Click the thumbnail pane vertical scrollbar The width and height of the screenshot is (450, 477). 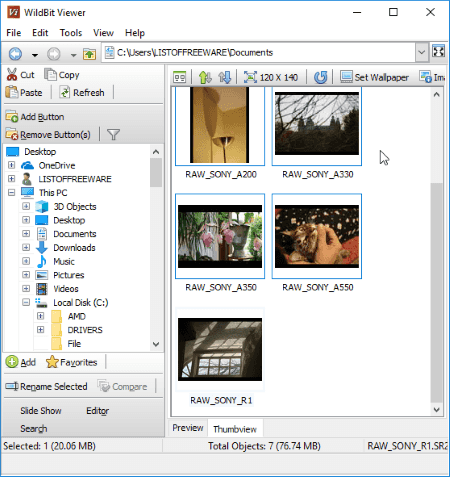pyautogui.click(x=437, y=253)
